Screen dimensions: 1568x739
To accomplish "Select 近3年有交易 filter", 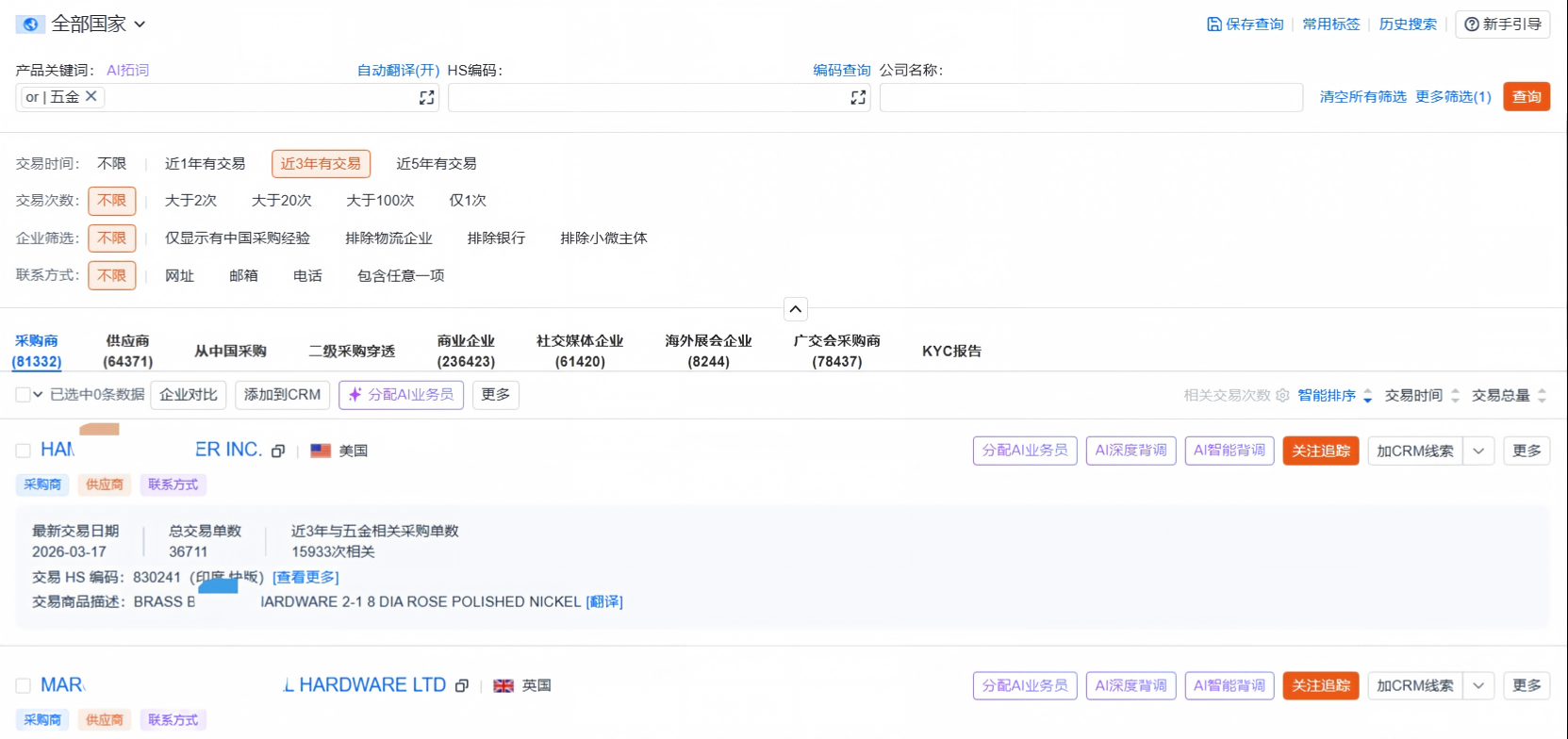I will pyautogui.click(x=321, y=164).
